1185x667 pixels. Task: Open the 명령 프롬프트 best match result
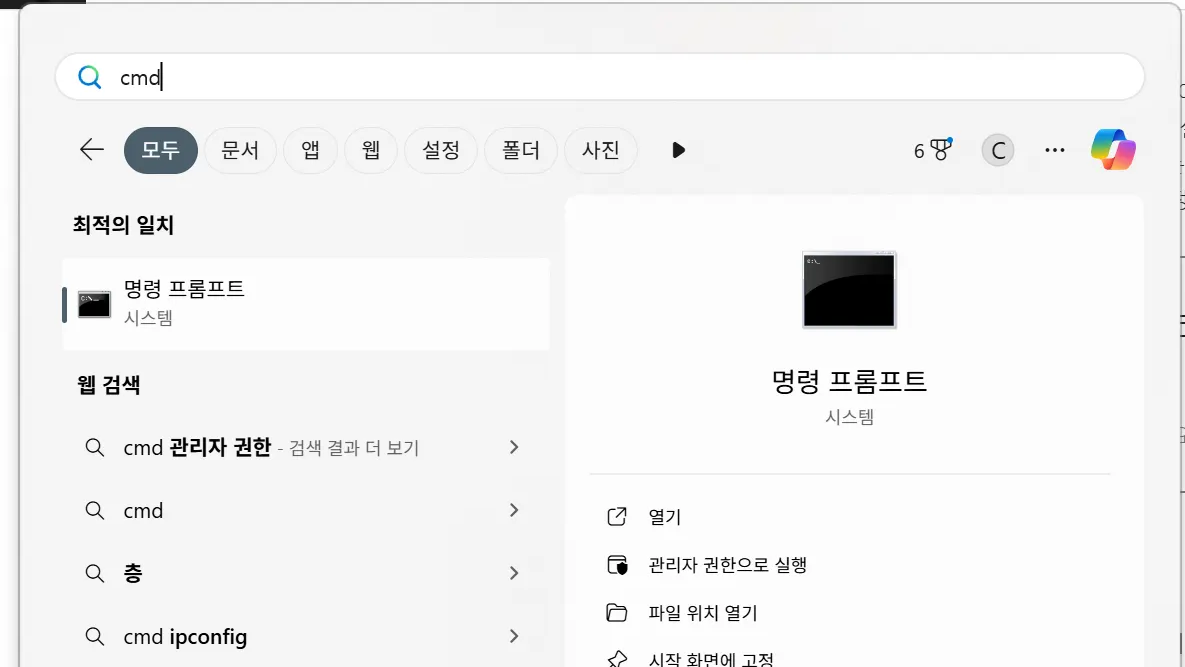tap(305, 303)
